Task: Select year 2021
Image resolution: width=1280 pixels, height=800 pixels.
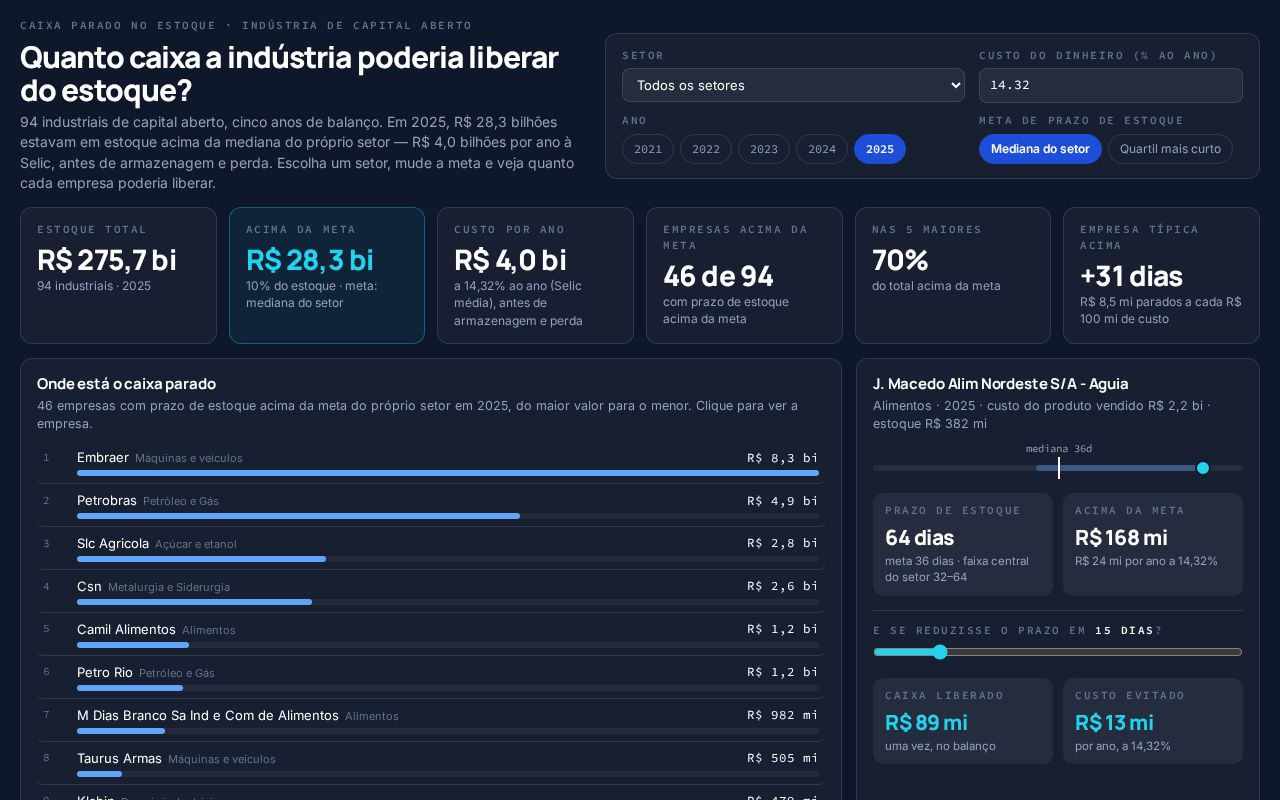Action: 648,149
